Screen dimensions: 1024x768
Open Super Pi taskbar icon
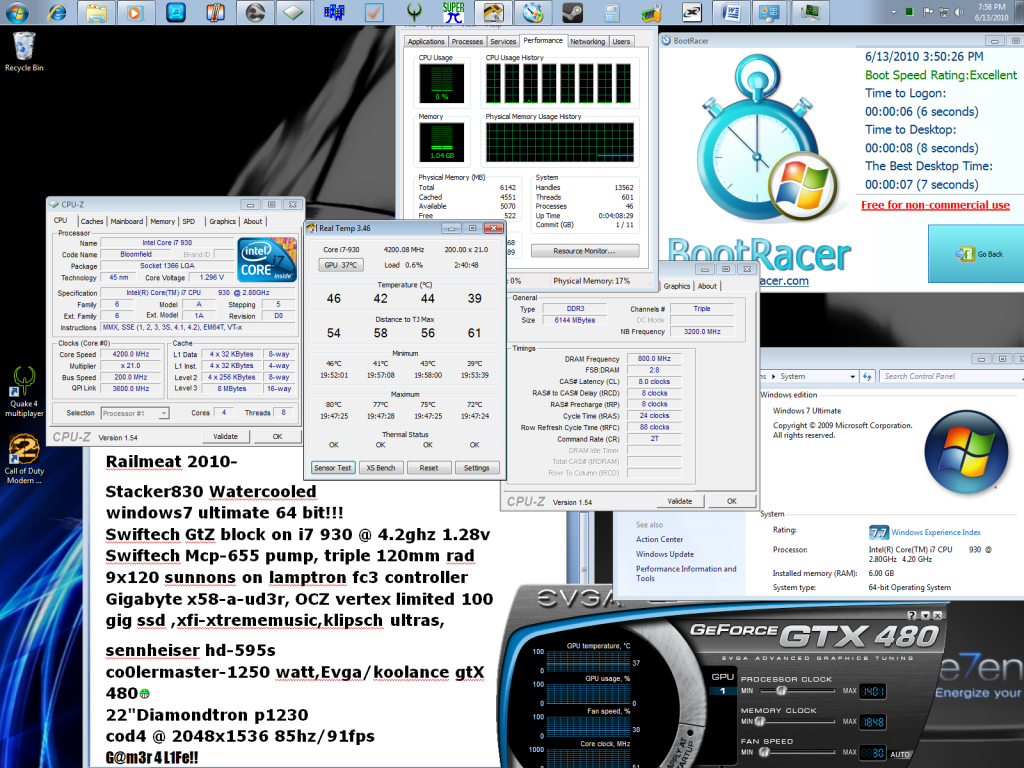coord(453,12)
